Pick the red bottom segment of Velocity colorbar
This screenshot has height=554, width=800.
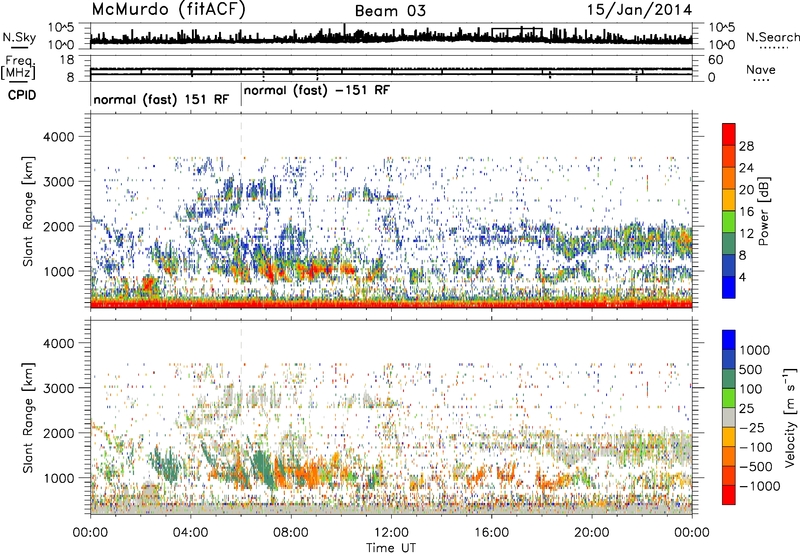tap(729, 495)
